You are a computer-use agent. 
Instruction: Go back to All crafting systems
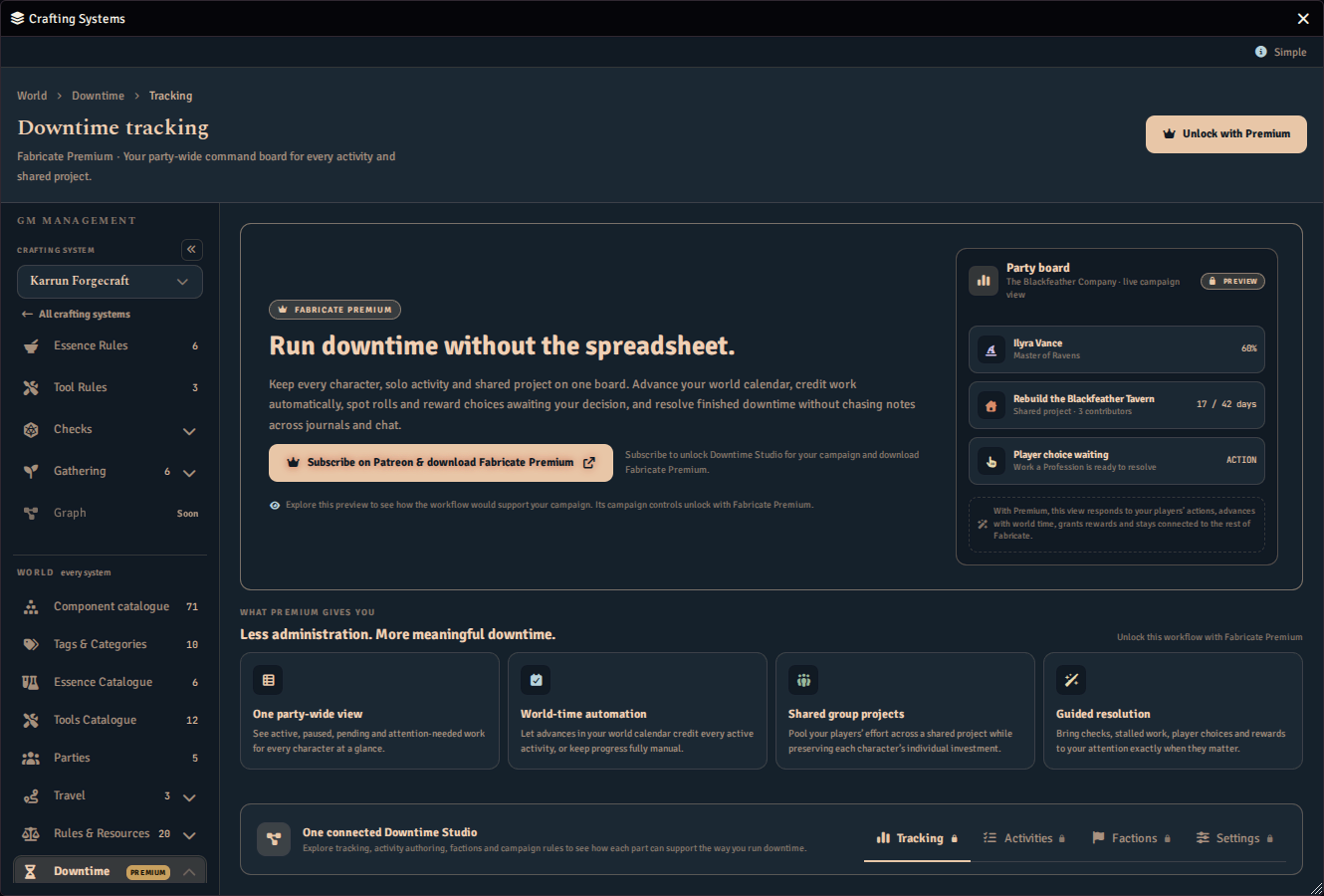coord(77,315)
